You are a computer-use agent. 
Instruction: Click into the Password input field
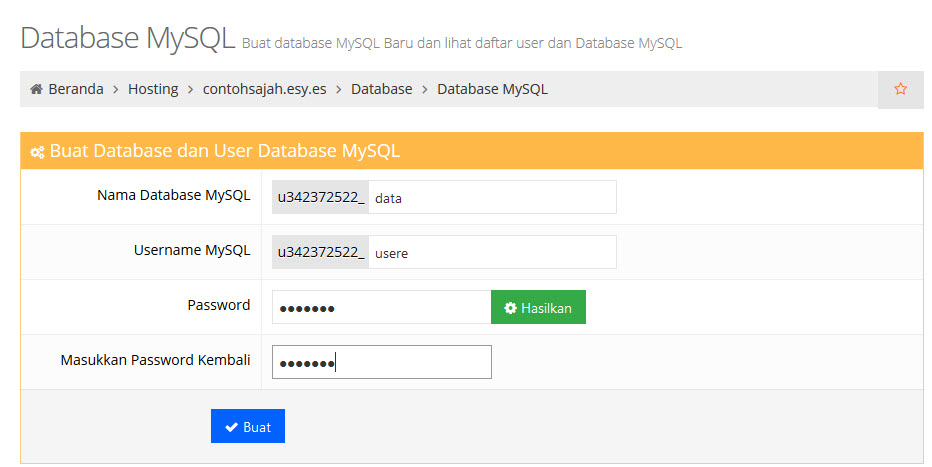(x=381, y=308)
